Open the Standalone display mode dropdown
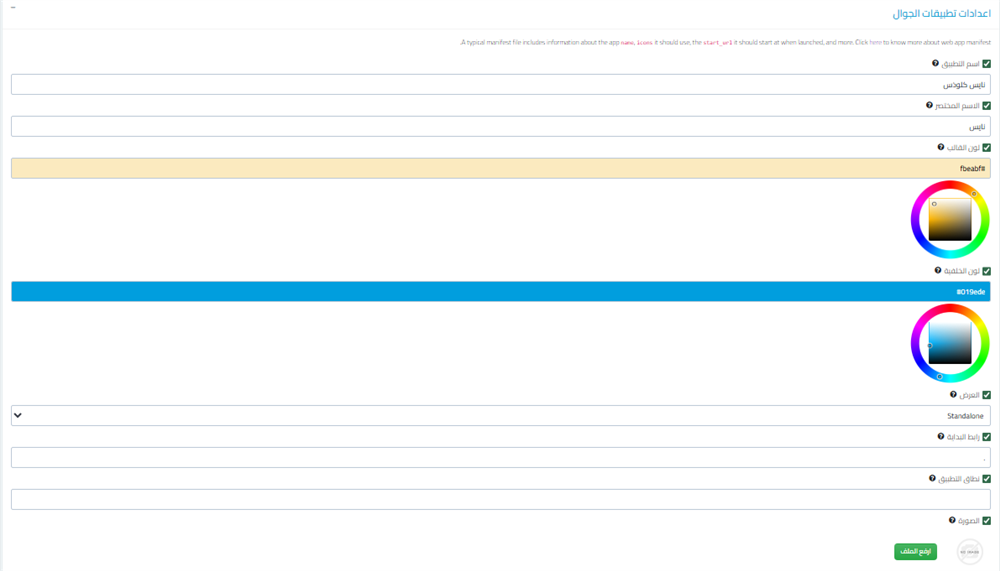Image resolution: width=1000 pixels, height=571 pixels. coord(500,415)
